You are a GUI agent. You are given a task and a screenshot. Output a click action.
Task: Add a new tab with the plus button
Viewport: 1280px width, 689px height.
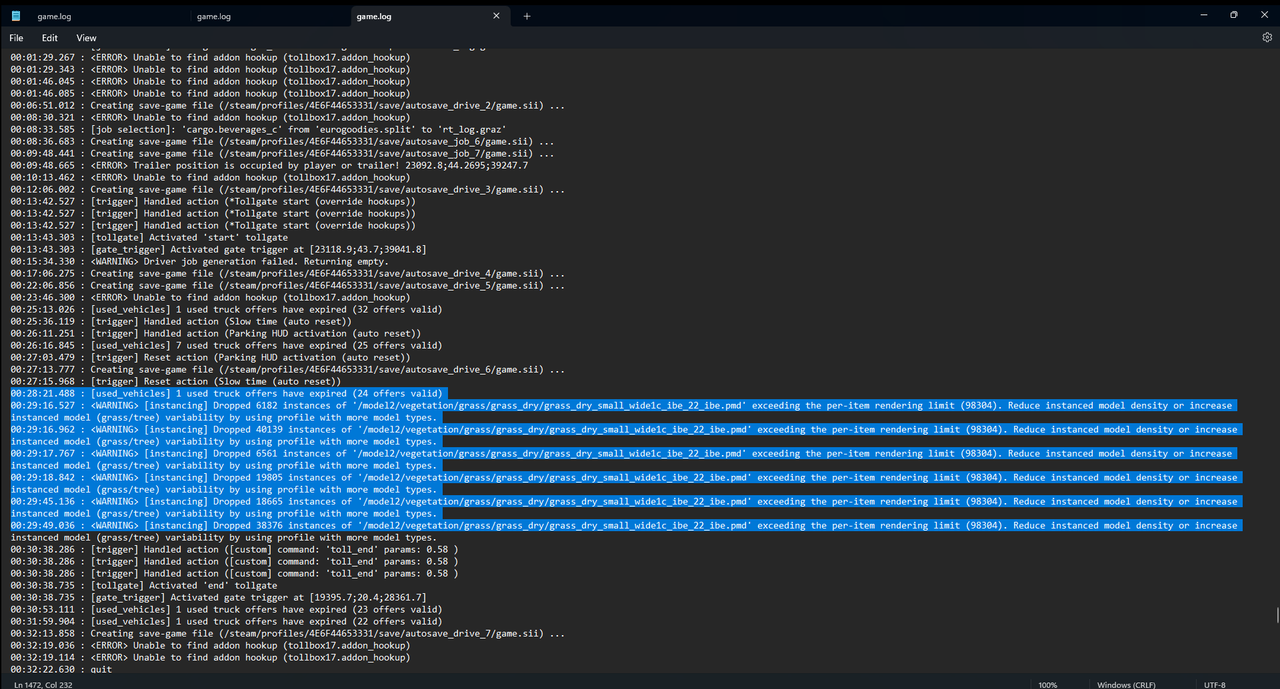[527, 16]
